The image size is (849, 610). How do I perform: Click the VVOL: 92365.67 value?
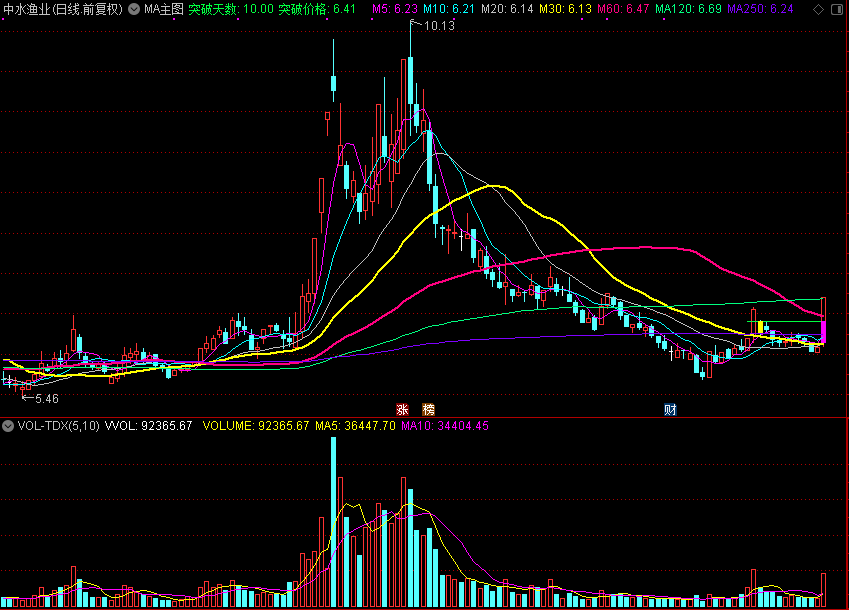[x=148, y=426]
